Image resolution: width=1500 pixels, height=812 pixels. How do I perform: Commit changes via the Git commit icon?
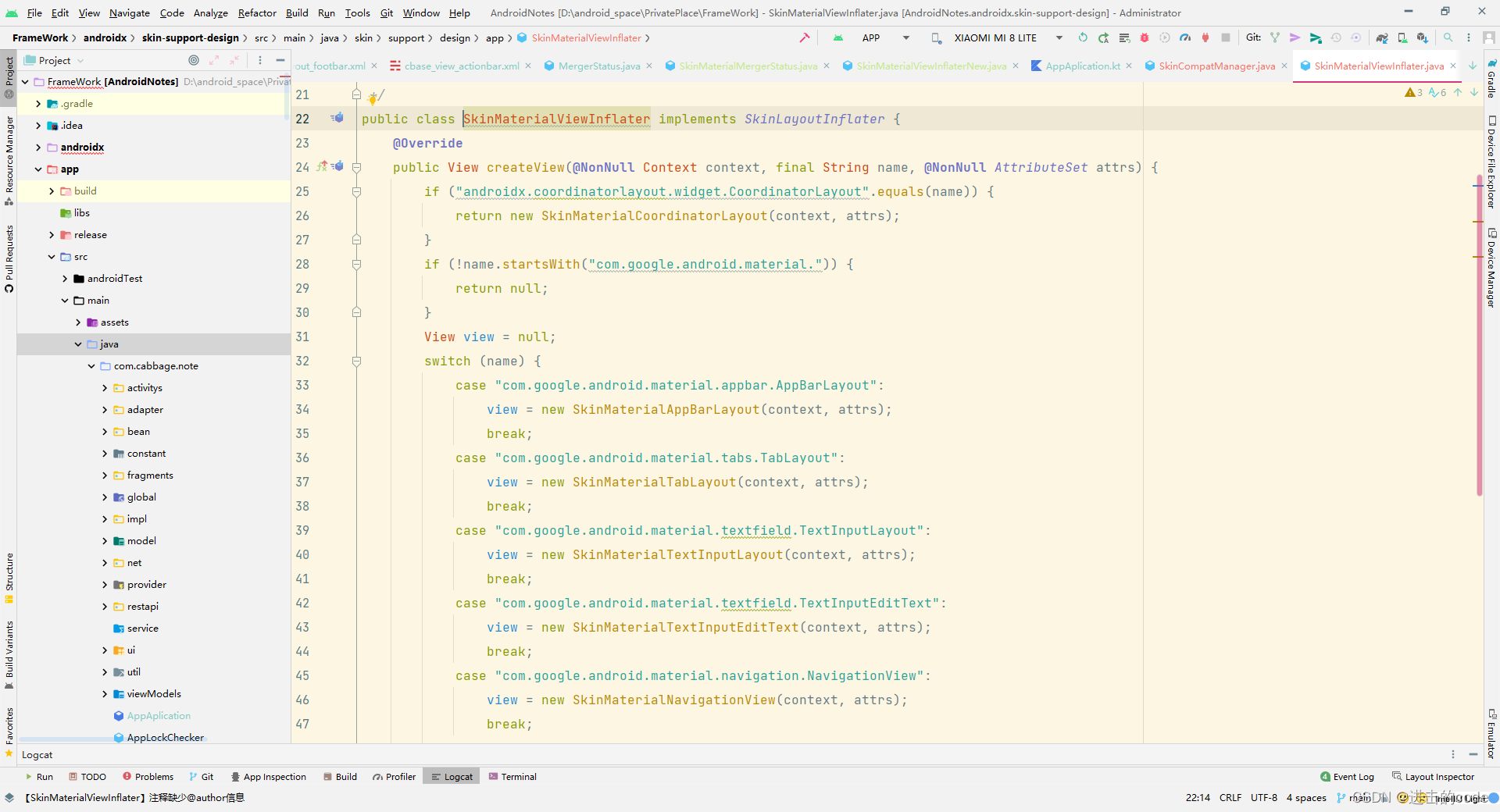[1295, 37]
